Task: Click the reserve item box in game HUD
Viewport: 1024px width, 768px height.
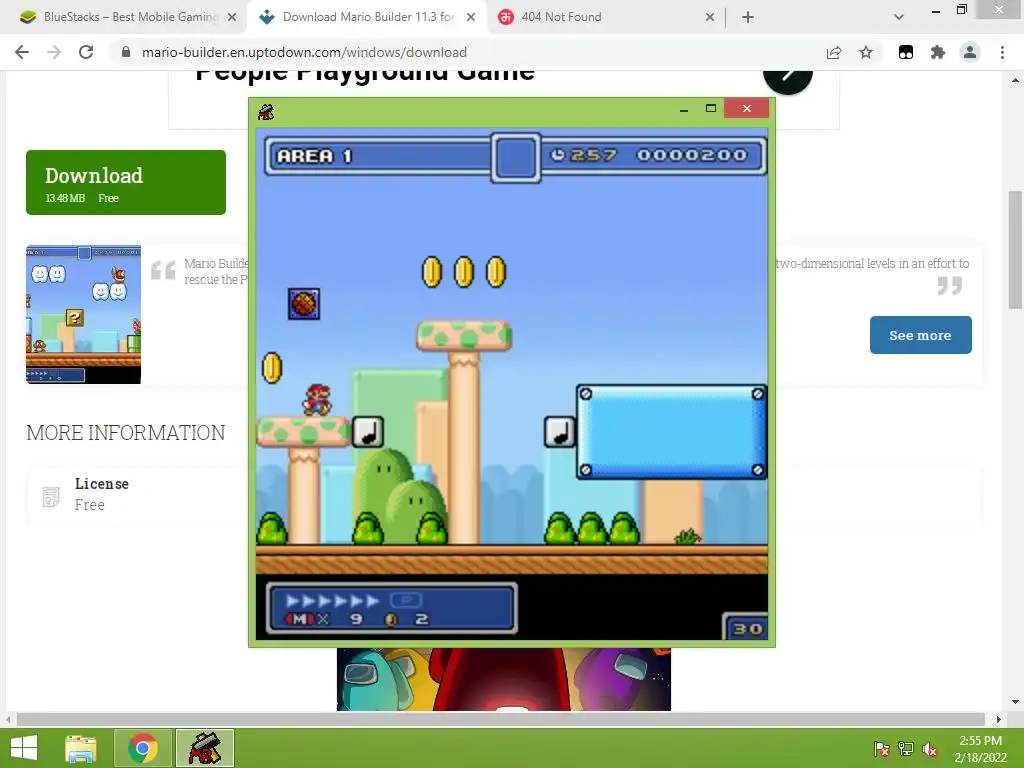Action: tap(516, 157)
